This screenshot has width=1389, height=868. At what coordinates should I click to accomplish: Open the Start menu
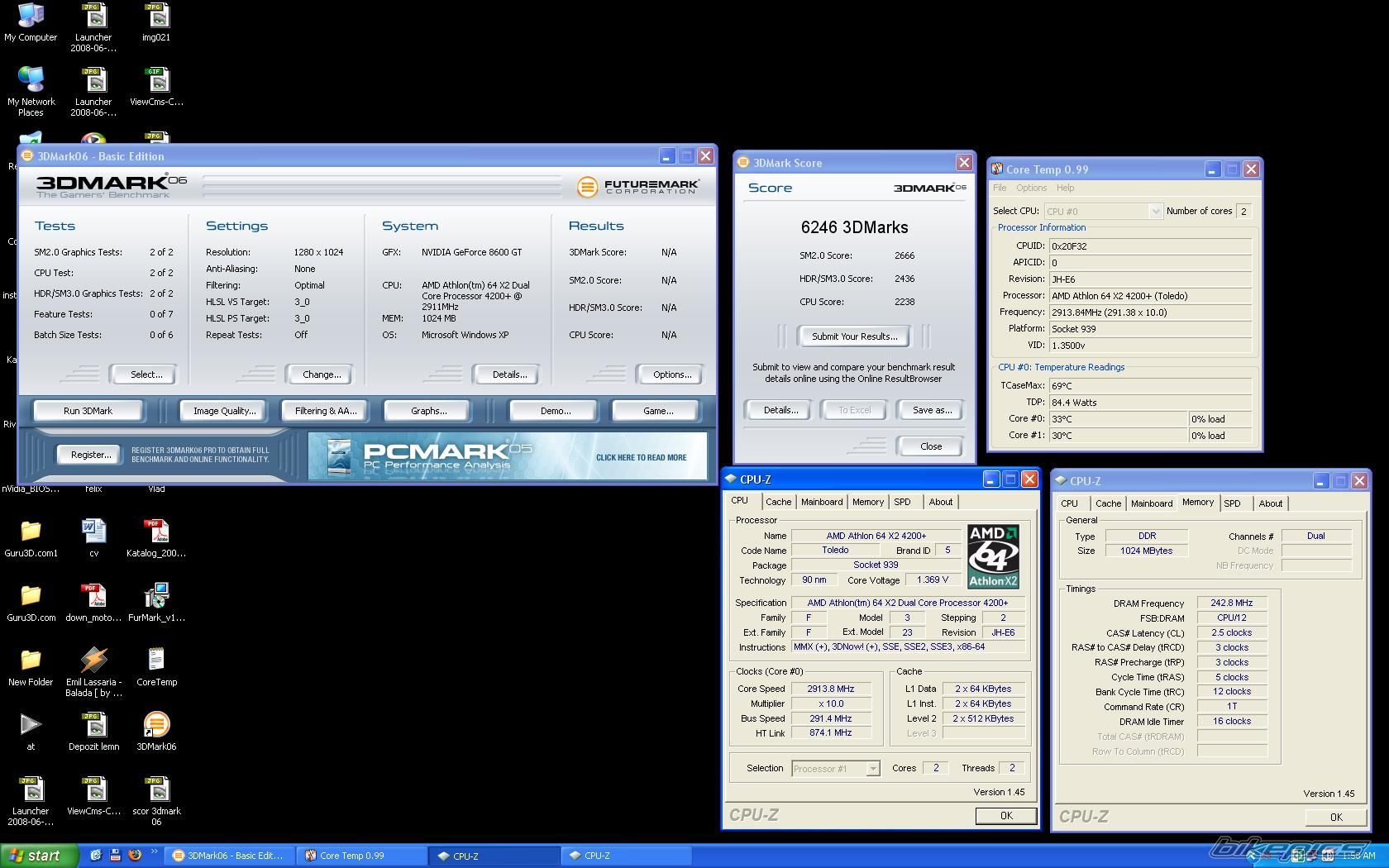coord(39,856)
